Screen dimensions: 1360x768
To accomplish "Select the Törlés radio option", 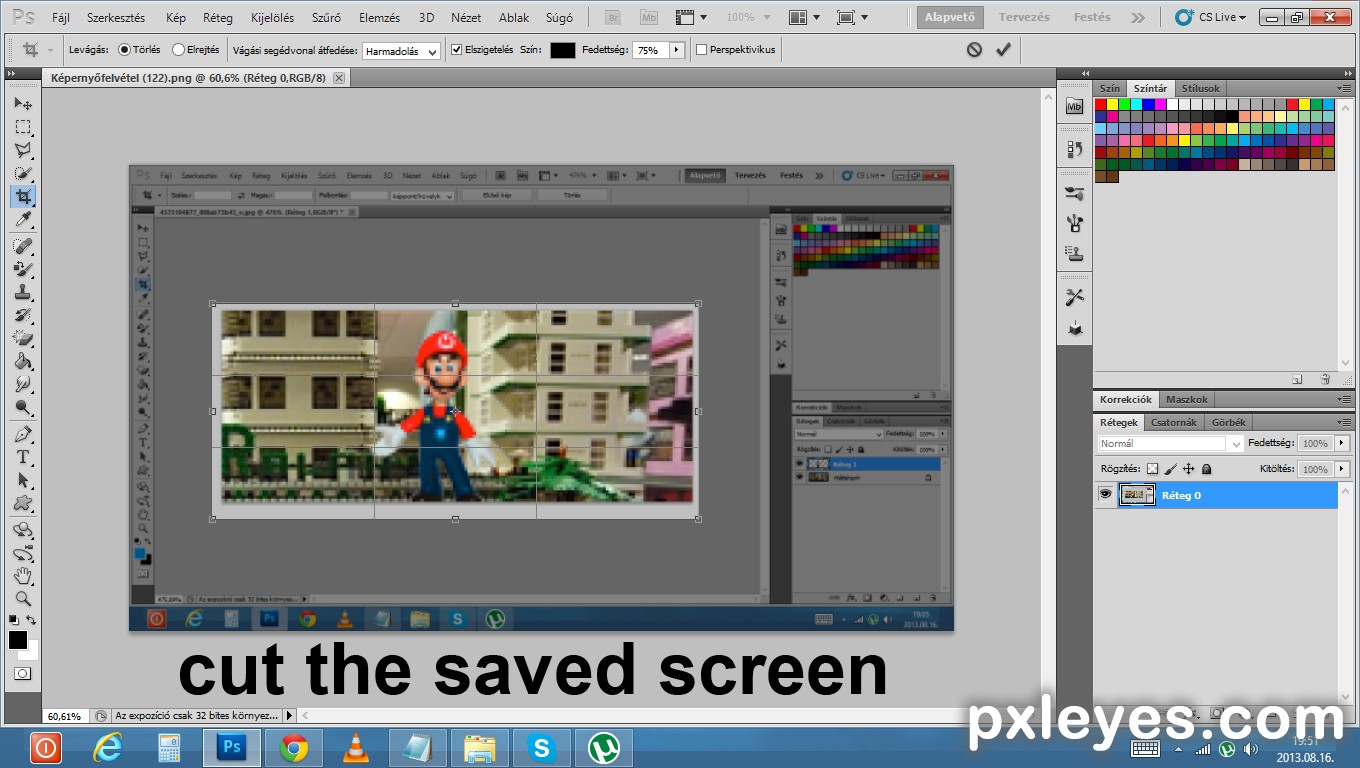I will pos(124,49).
